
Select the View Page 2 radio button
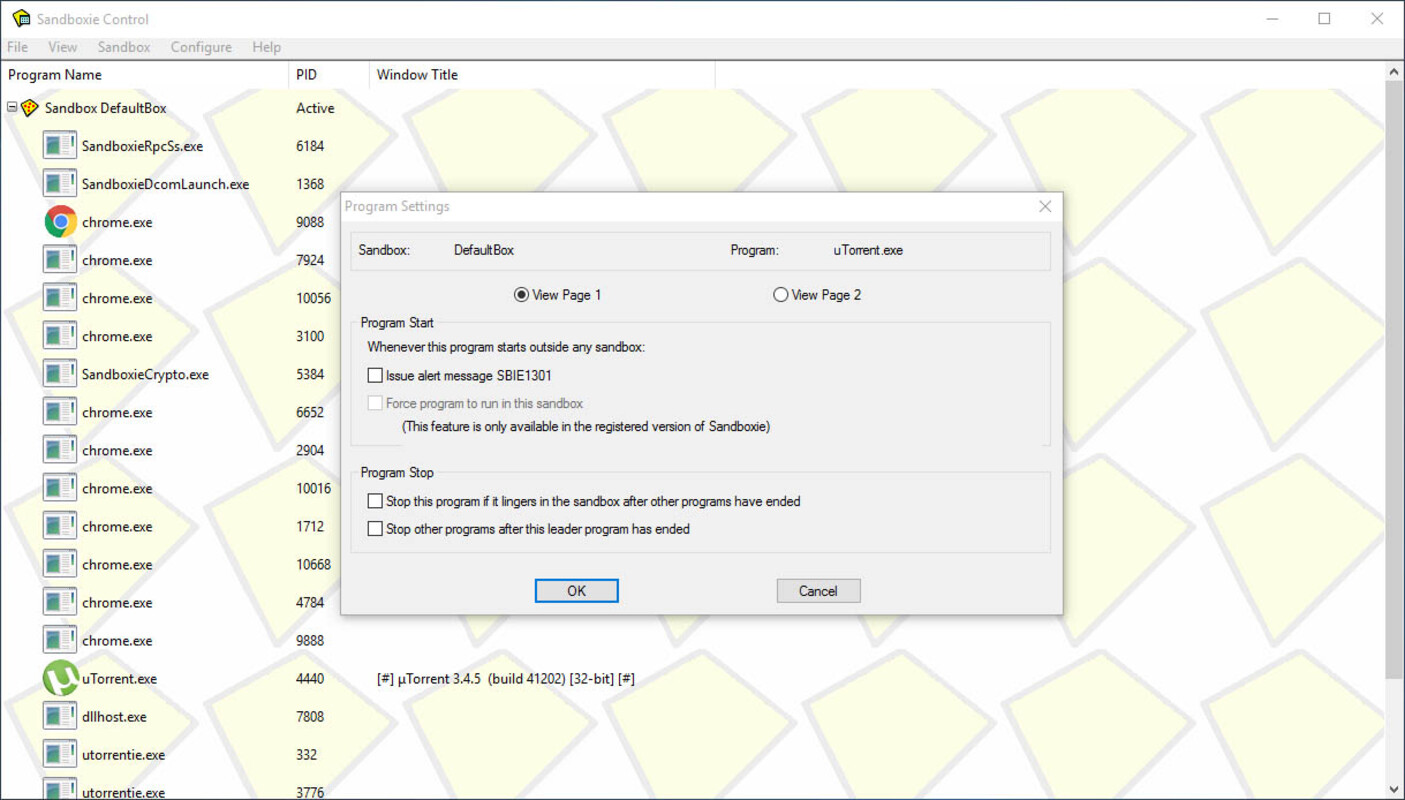[781, 295]
